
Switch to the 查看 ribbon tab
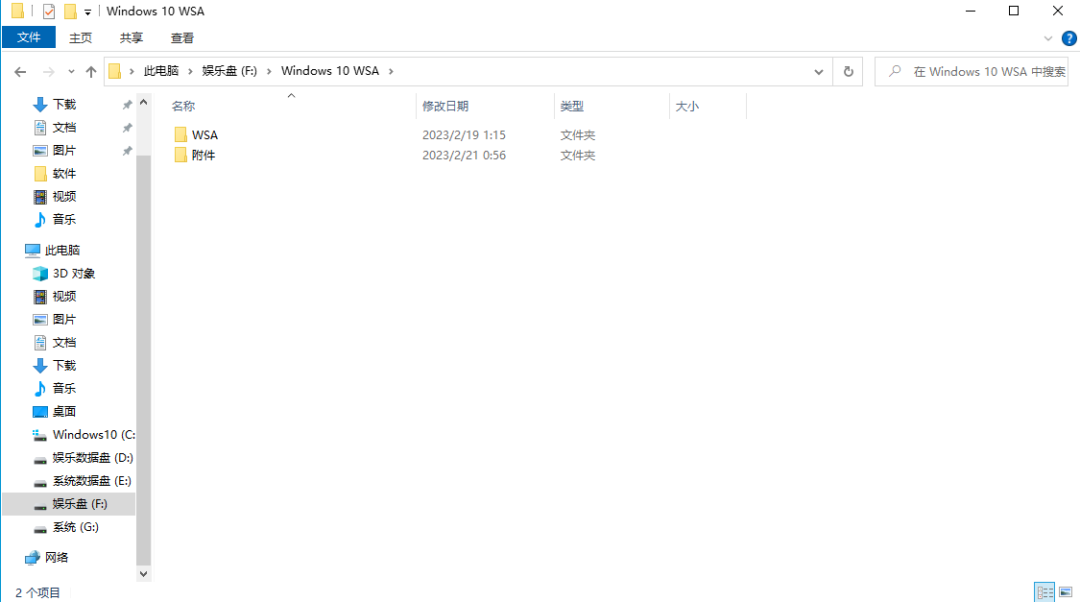tap(182, 38)
